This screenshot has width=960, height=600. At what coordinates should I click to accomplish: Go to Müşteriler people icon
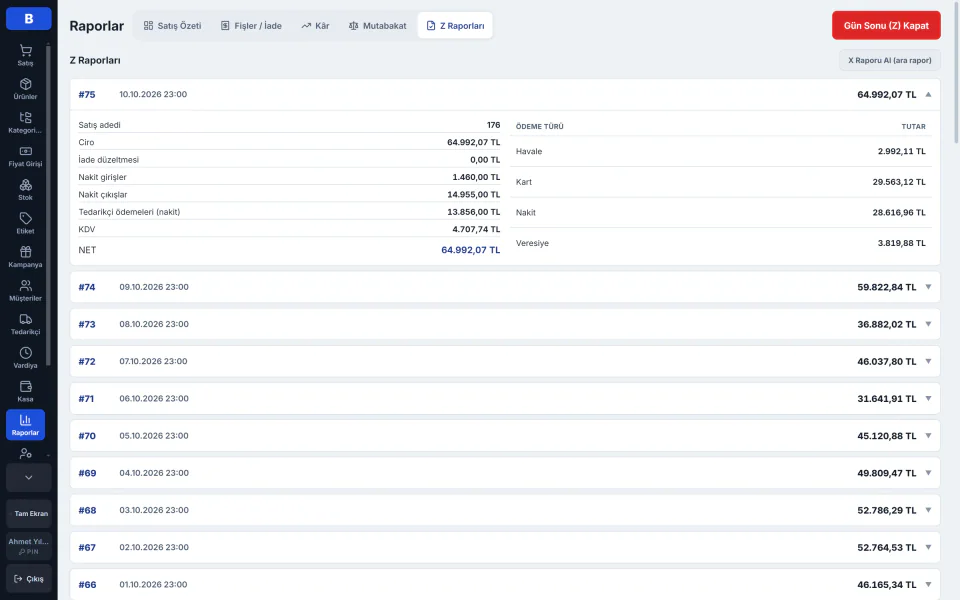pos(25,286)
